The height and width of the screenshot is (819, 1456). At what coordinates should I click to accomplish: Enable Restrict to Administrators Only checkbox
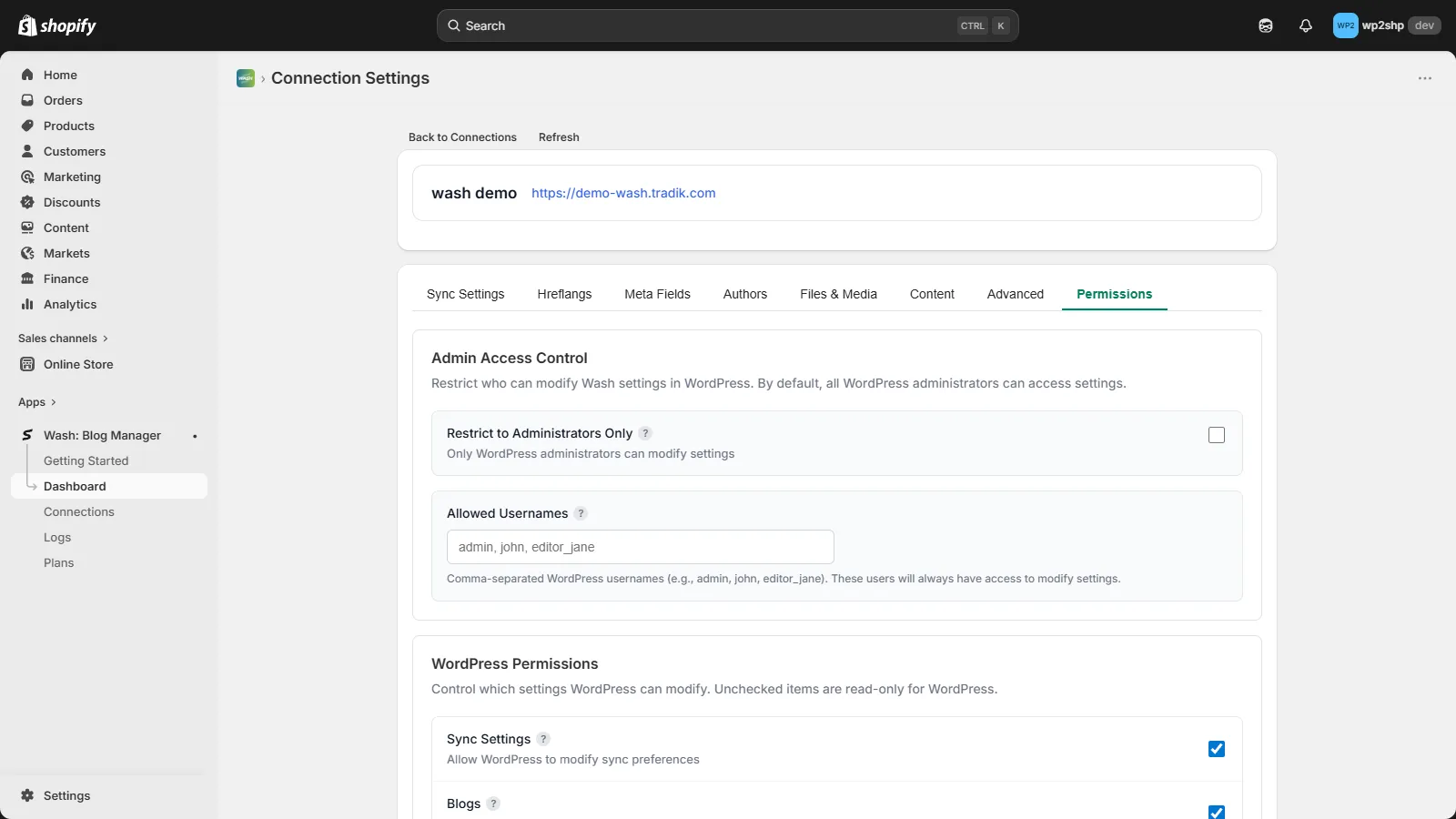[x=1217, y=435]
